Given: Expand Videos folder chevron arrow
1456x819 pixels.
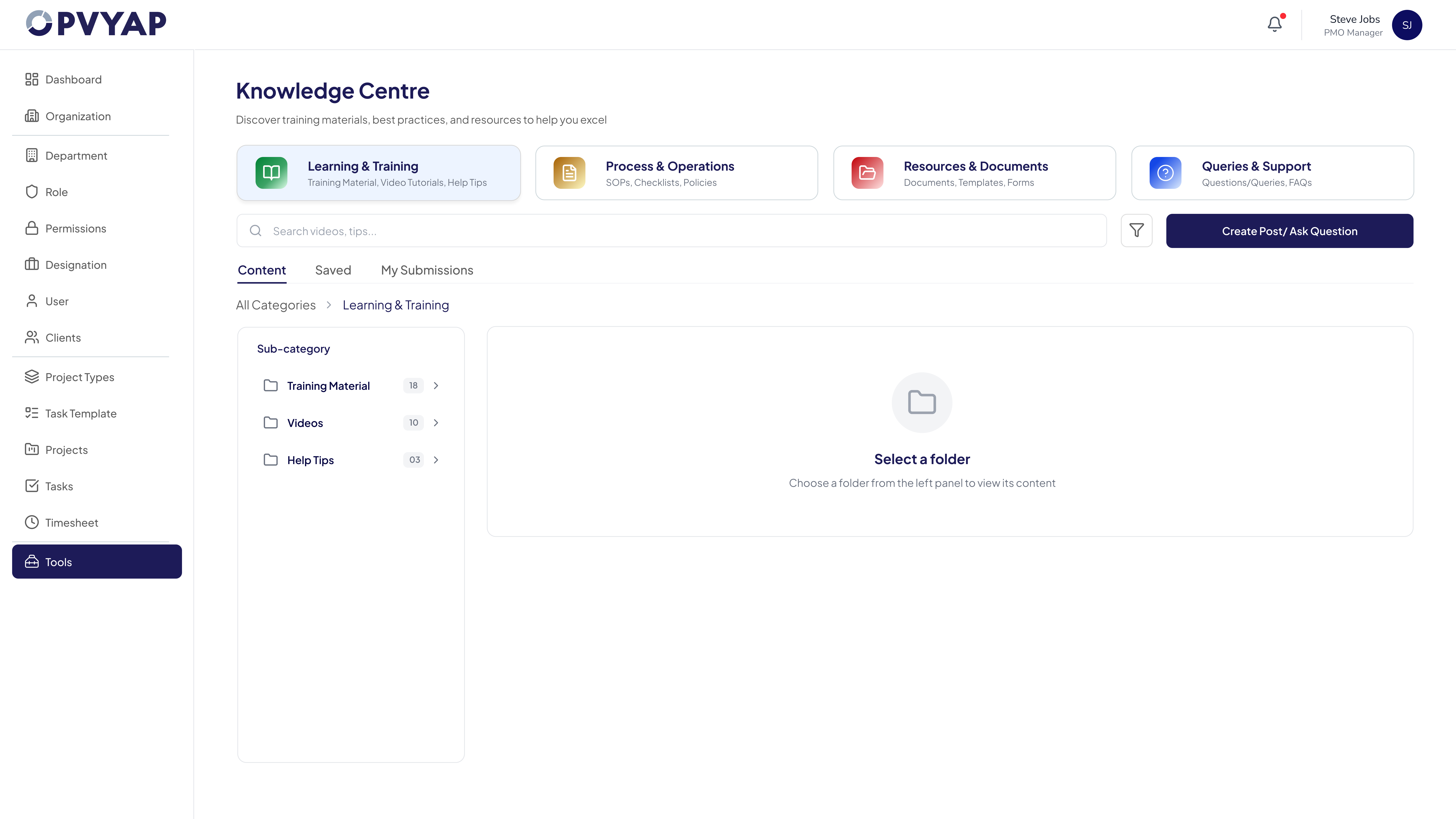Looking at the screenshot, I should coord(436,423).
